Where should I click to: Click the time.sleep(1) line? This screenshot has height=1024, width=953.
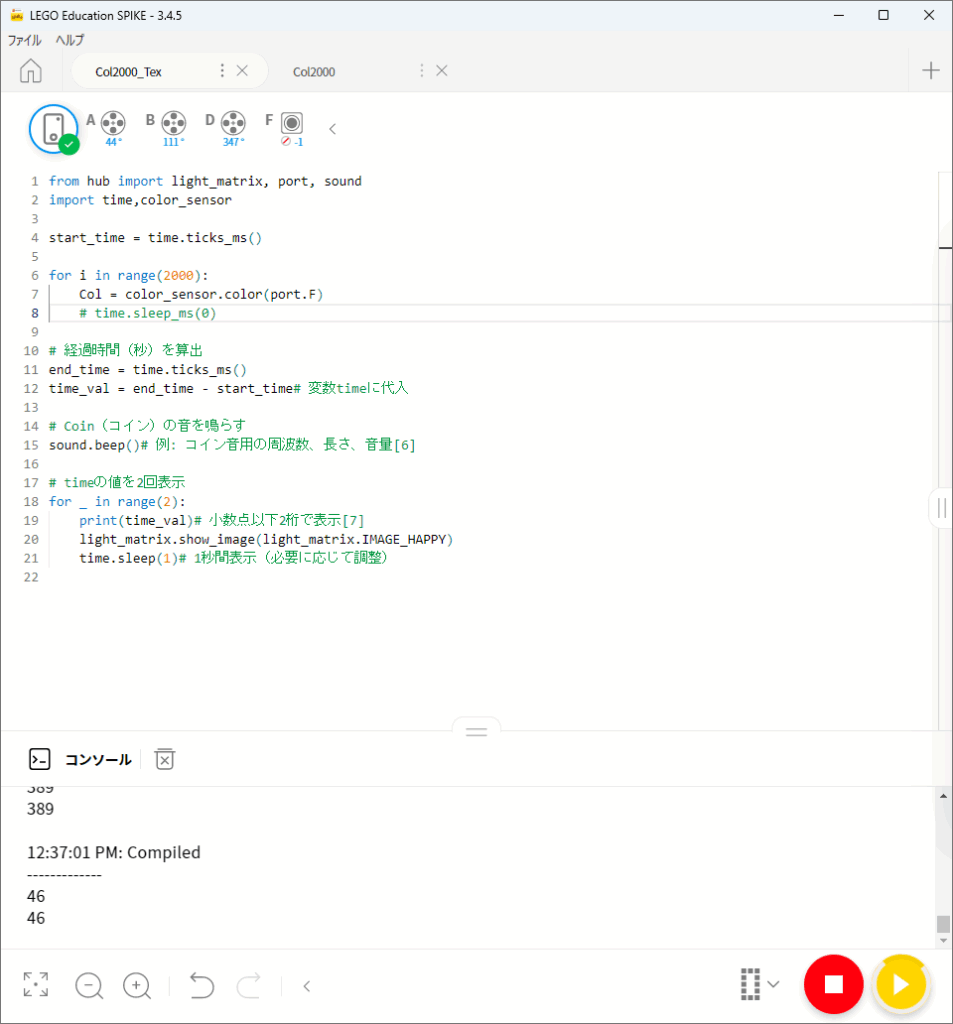[233, 558]
